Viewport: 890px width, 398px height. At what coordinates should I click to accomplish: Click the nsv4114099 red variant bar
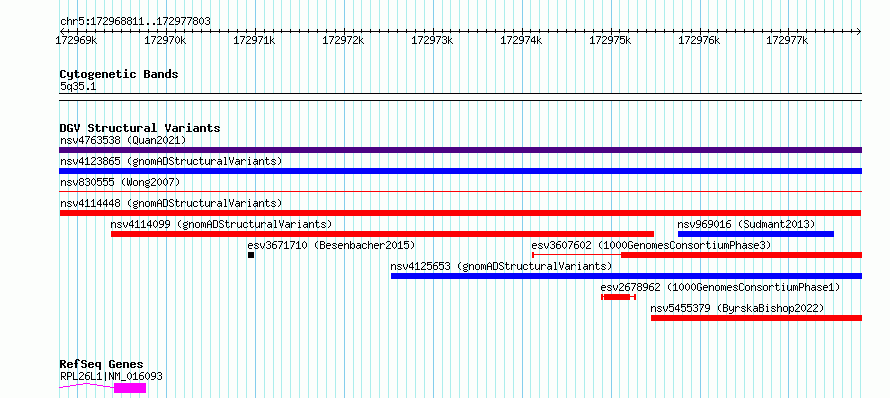coord(383,234)
